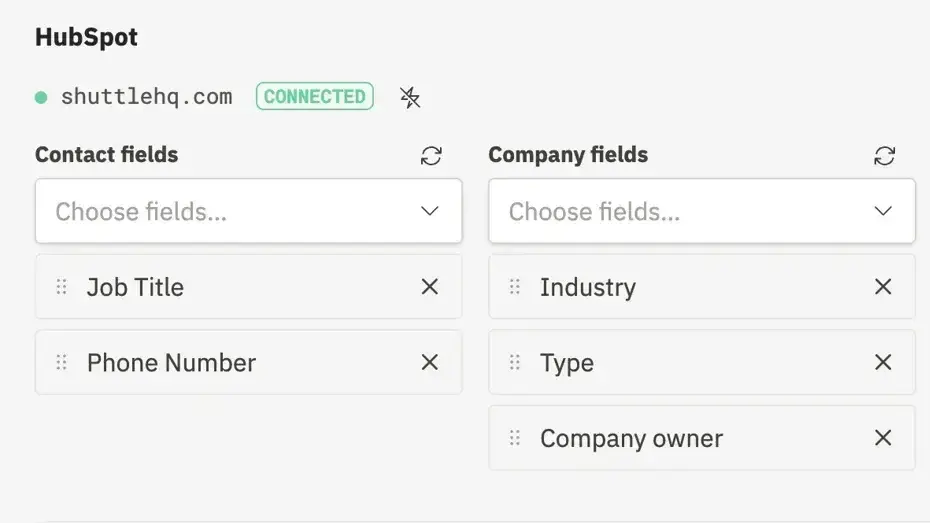Click the Job Title drag handle

pos(62,287)
